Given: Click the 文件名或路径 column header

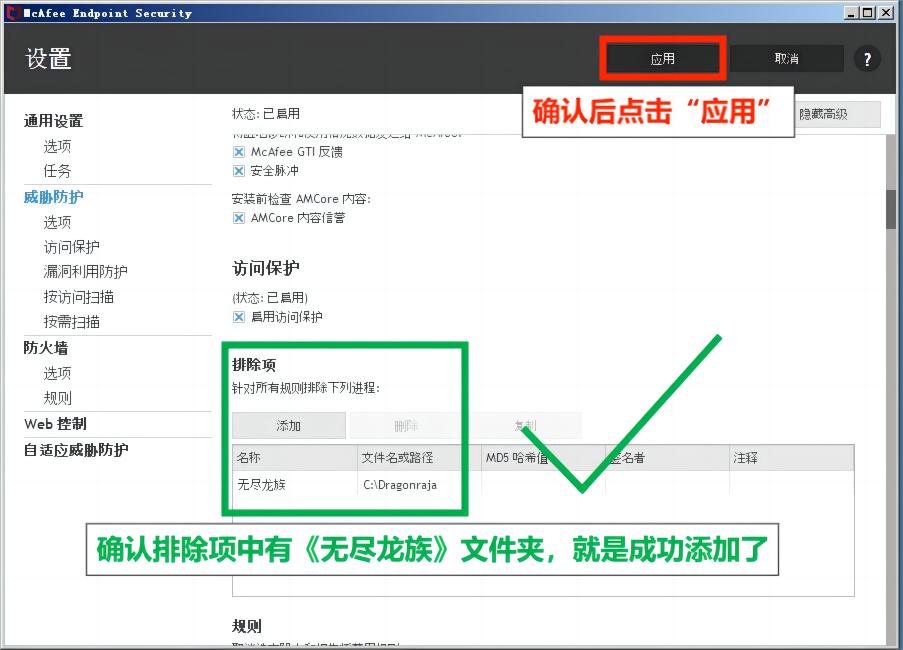Looking at the screenshot, I should (419, 458).
